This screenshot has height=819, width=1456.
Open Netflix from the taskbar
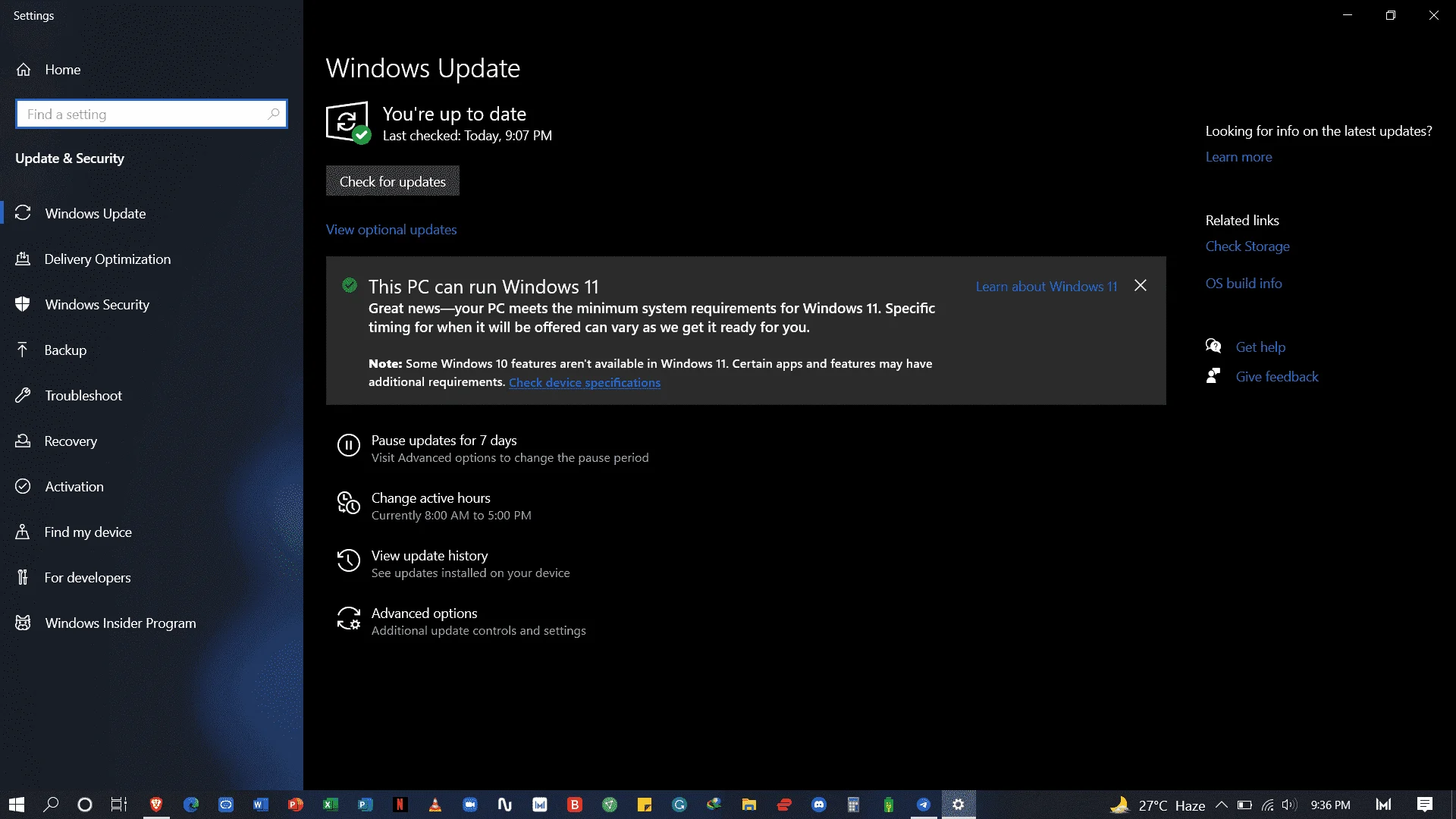[x=400, y=805]
